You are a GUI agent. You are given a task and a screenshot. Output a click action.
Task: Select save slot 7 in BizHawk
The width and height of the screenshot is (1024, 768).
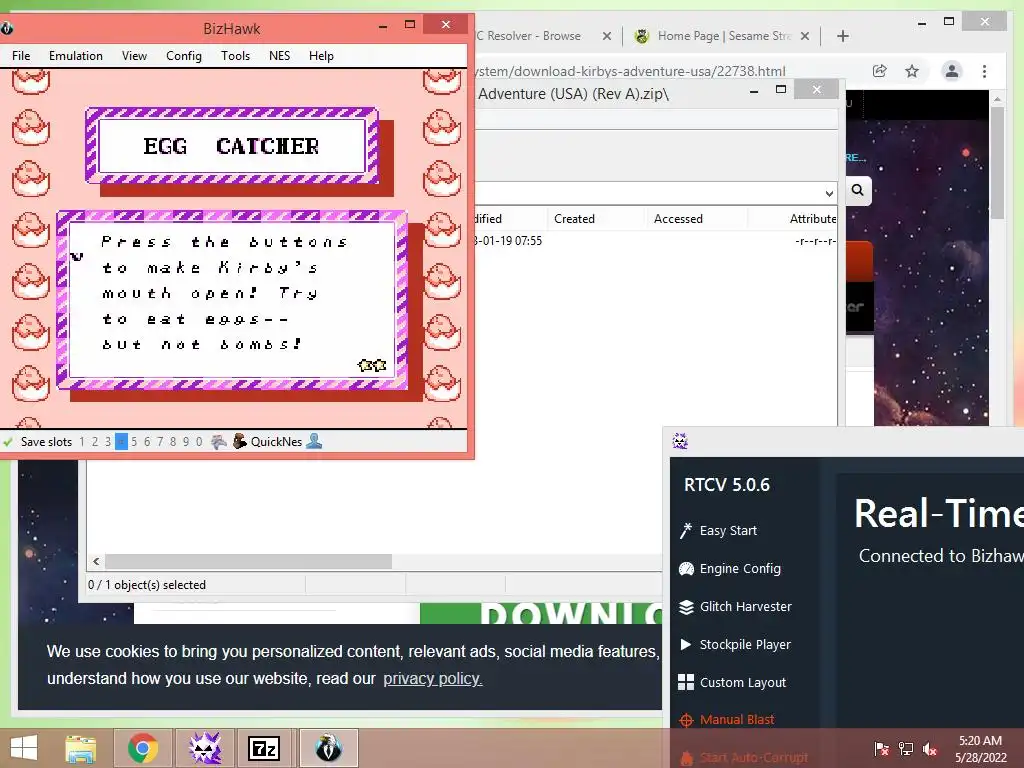tap(160, 442)
